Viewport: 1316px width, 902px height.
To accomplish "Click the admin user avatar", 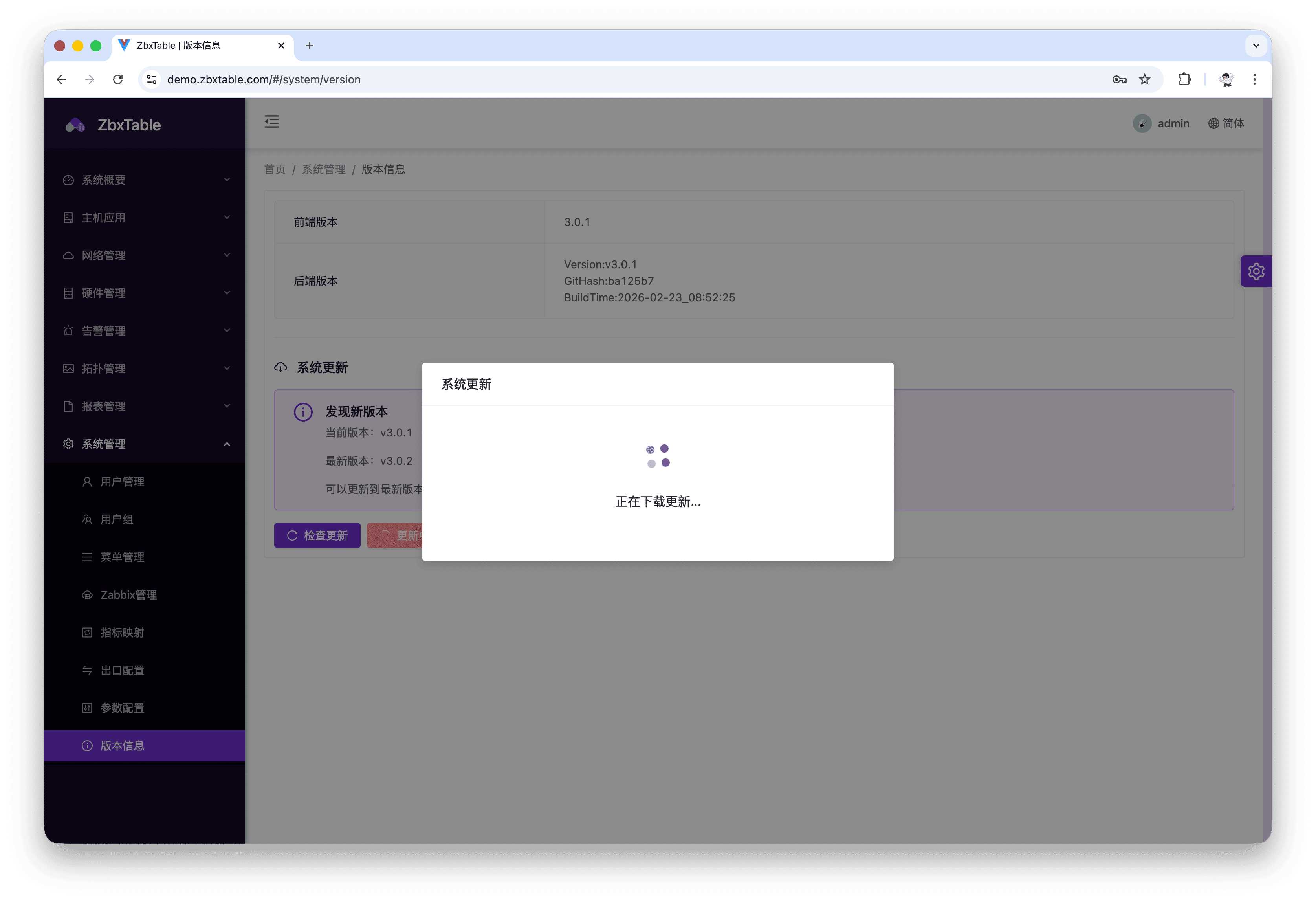I will (1142, 123).
